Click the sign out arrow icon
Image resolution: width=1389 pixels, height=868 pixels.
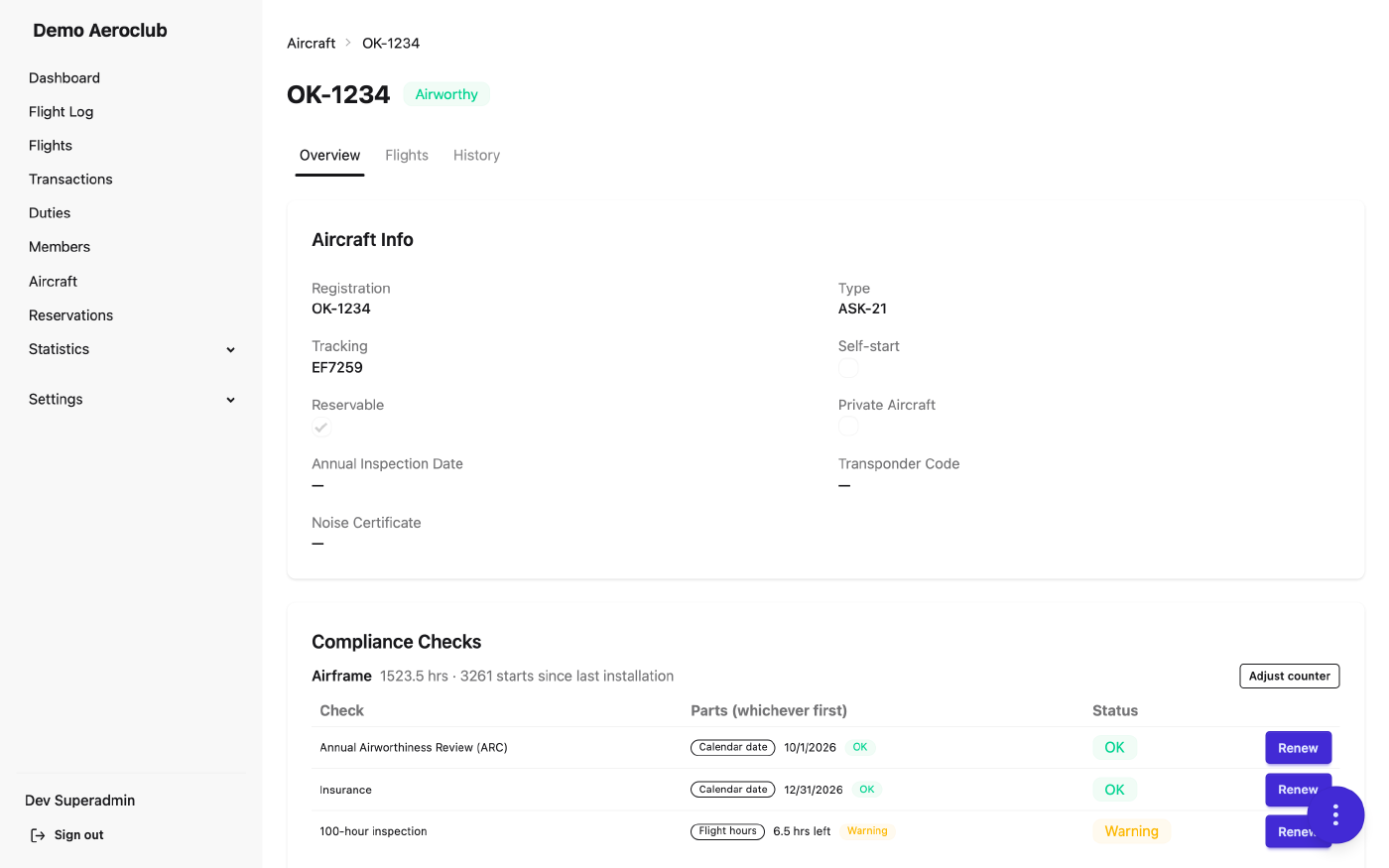[38, 835]
